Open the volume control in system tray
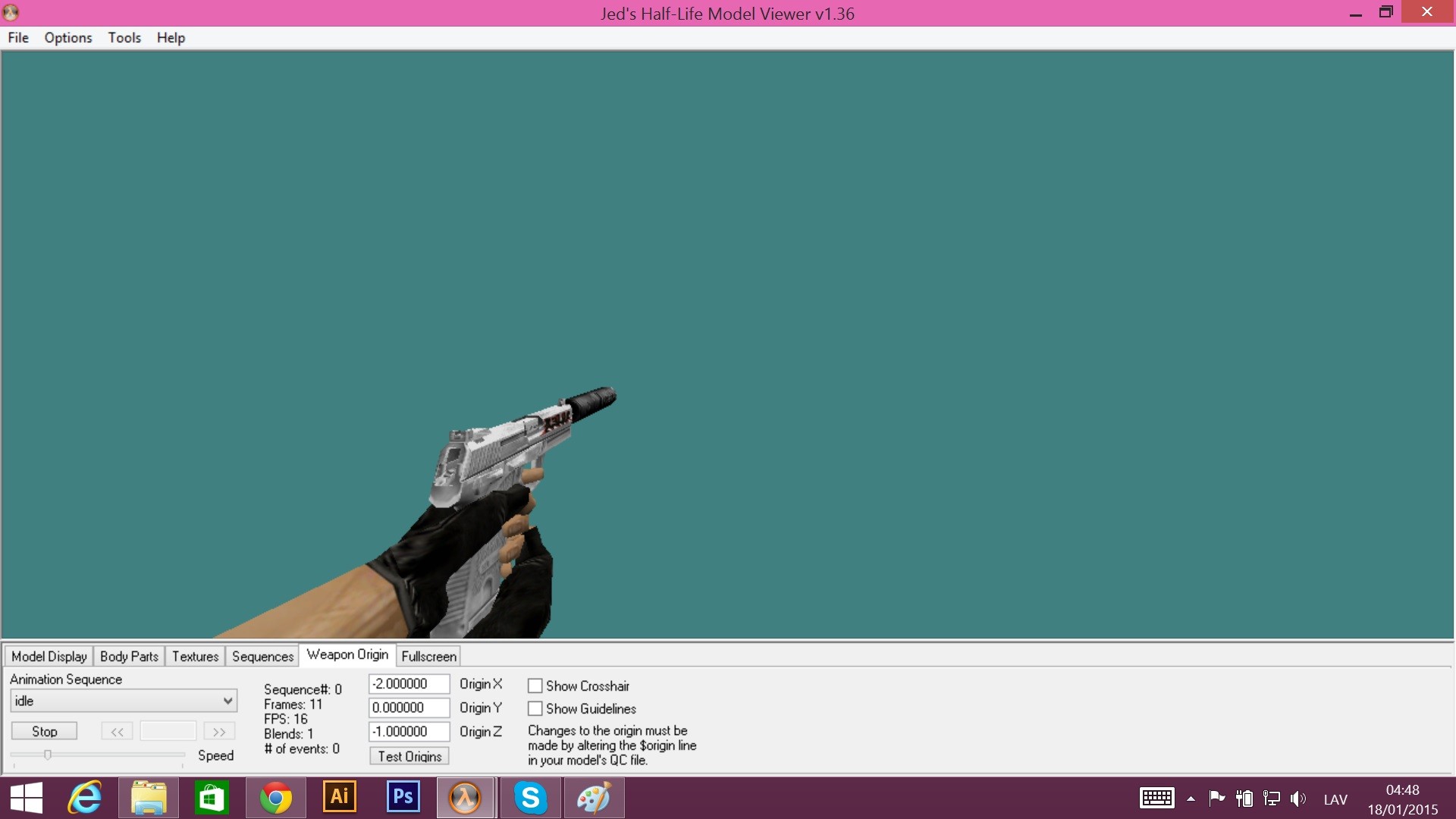 click(1298, 798)
